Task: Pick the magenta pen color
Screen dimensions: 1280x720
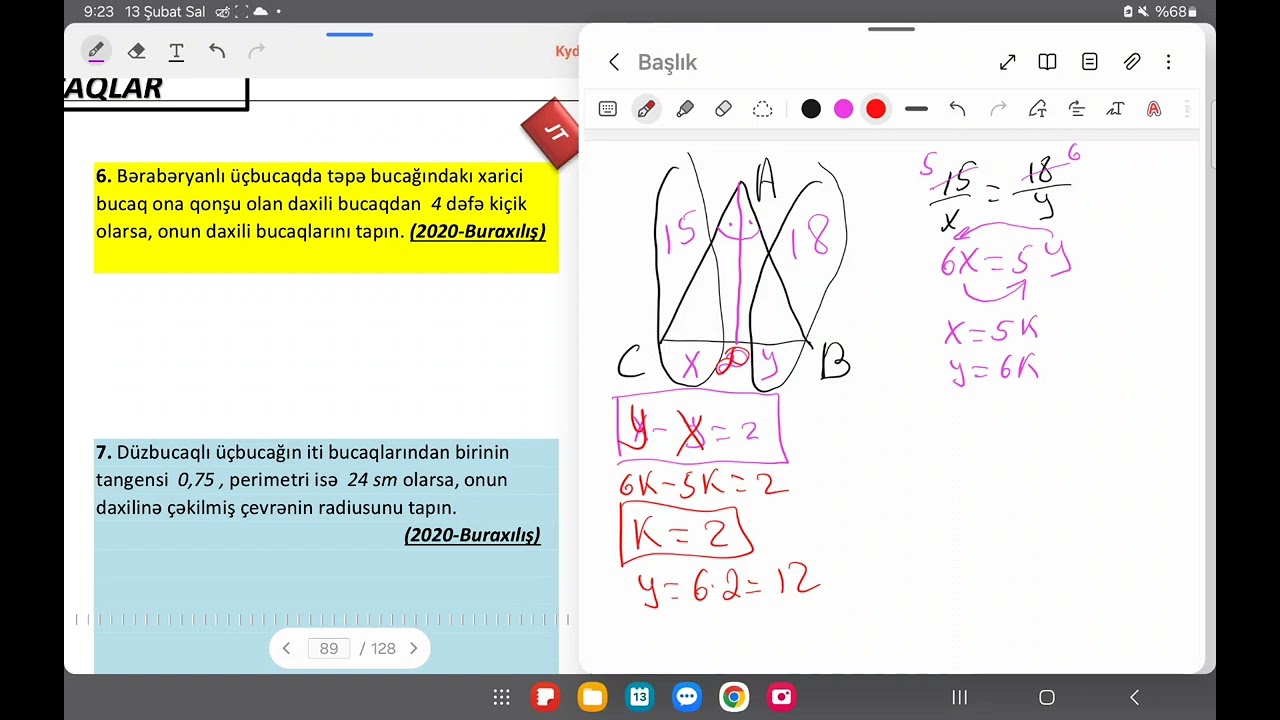Action: click(x=843, y=109)
